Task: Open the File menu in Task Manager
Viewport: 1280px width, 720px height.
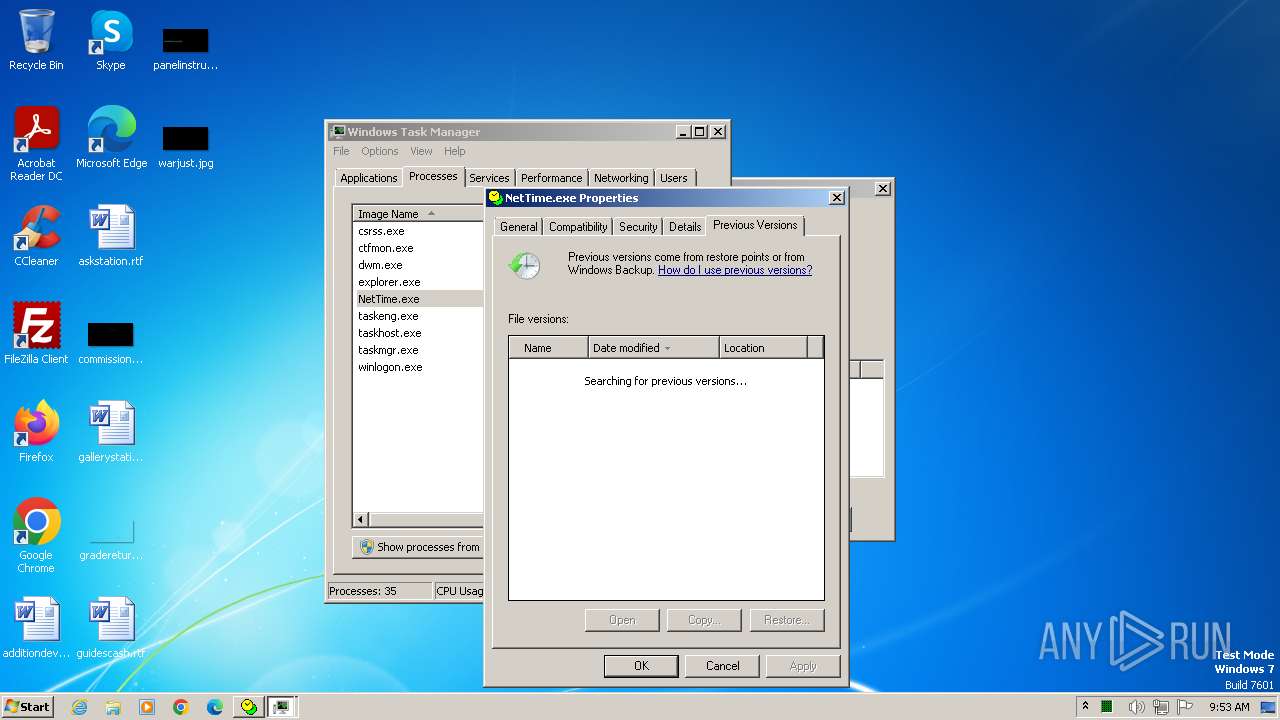Action: tap(341, 151)
